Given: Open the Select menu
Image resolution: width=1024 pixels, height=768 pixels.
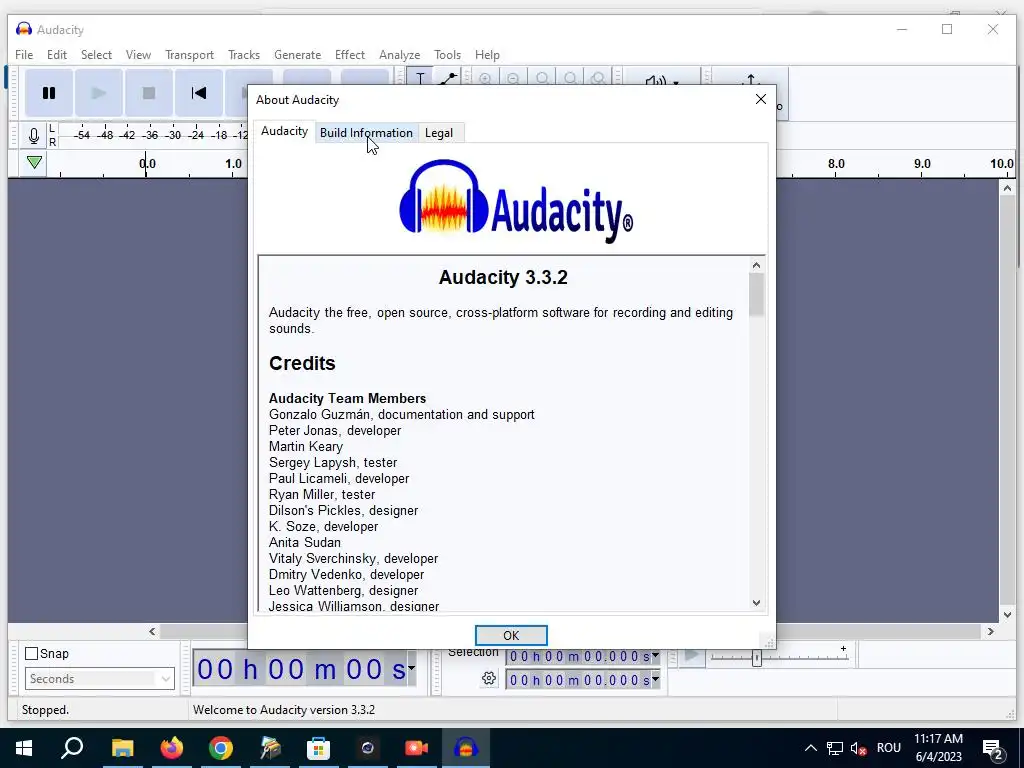Looking at the screenshot, I should coord(96,55).
